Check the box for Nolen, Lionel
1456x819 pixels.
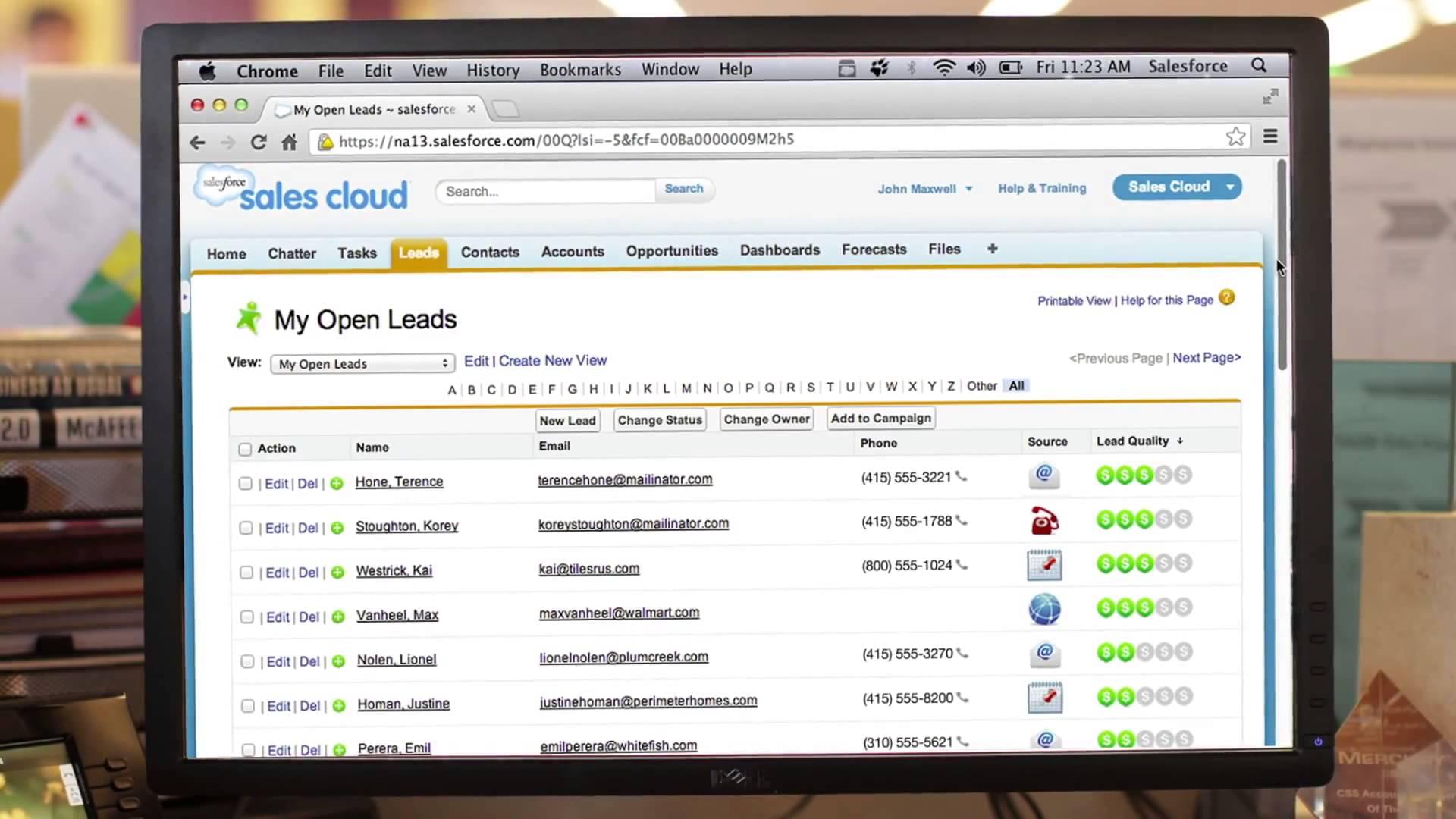pyautogui.click(x=247, y=661)
